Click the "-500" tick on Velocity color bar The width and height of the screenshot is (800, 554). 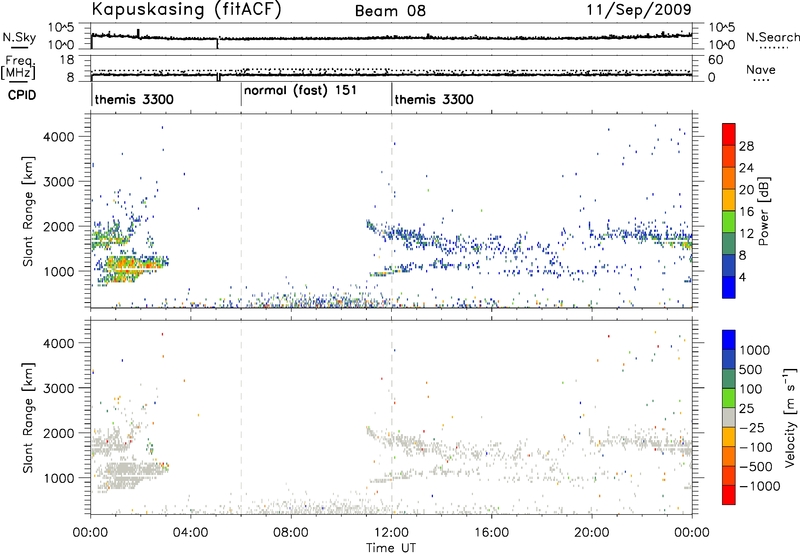(x=756, y=466)
